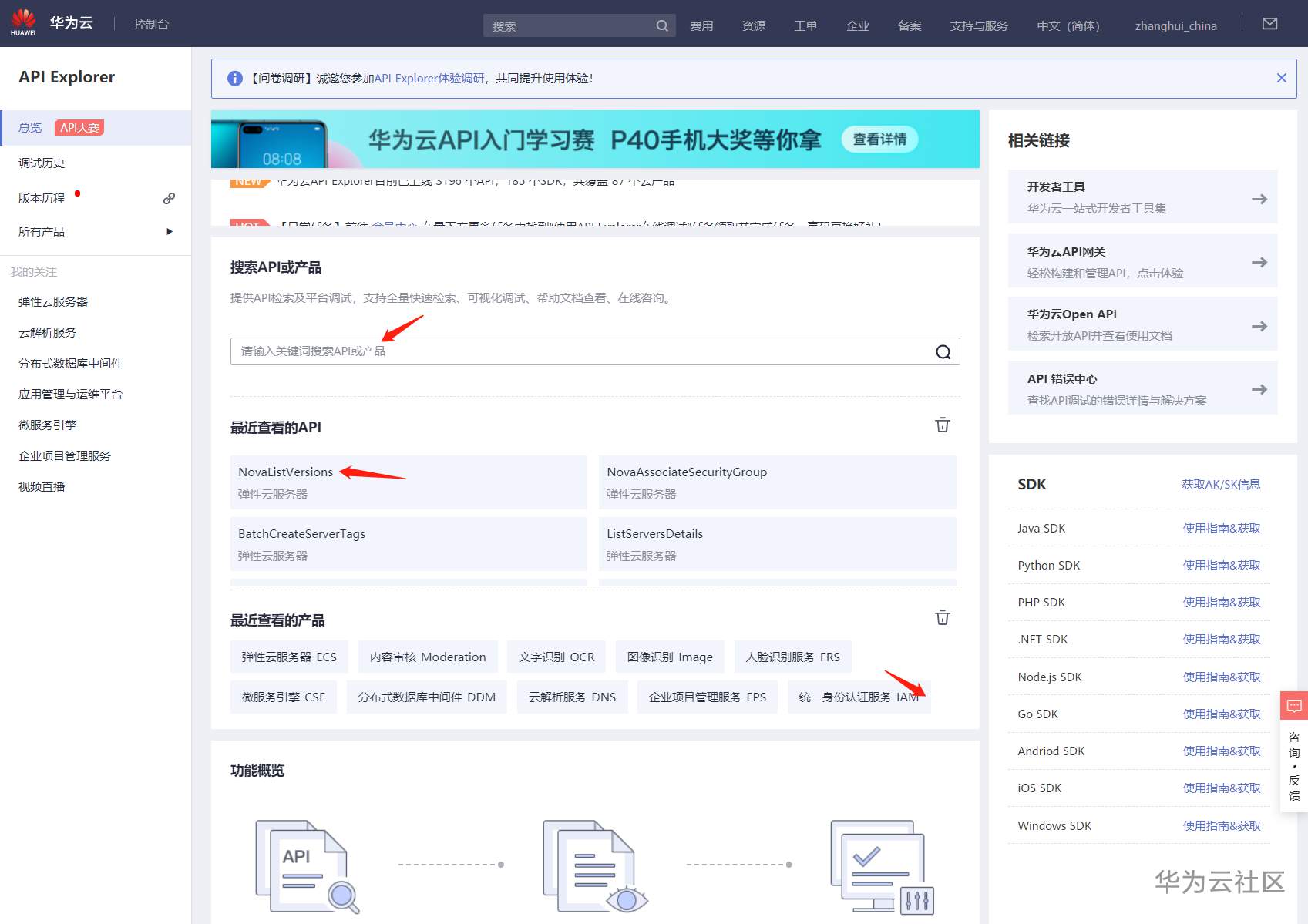Open the 中文 (简体) language dropdown
Viewport: 1308px width, 924px height.
click(x=1068, y=25)
